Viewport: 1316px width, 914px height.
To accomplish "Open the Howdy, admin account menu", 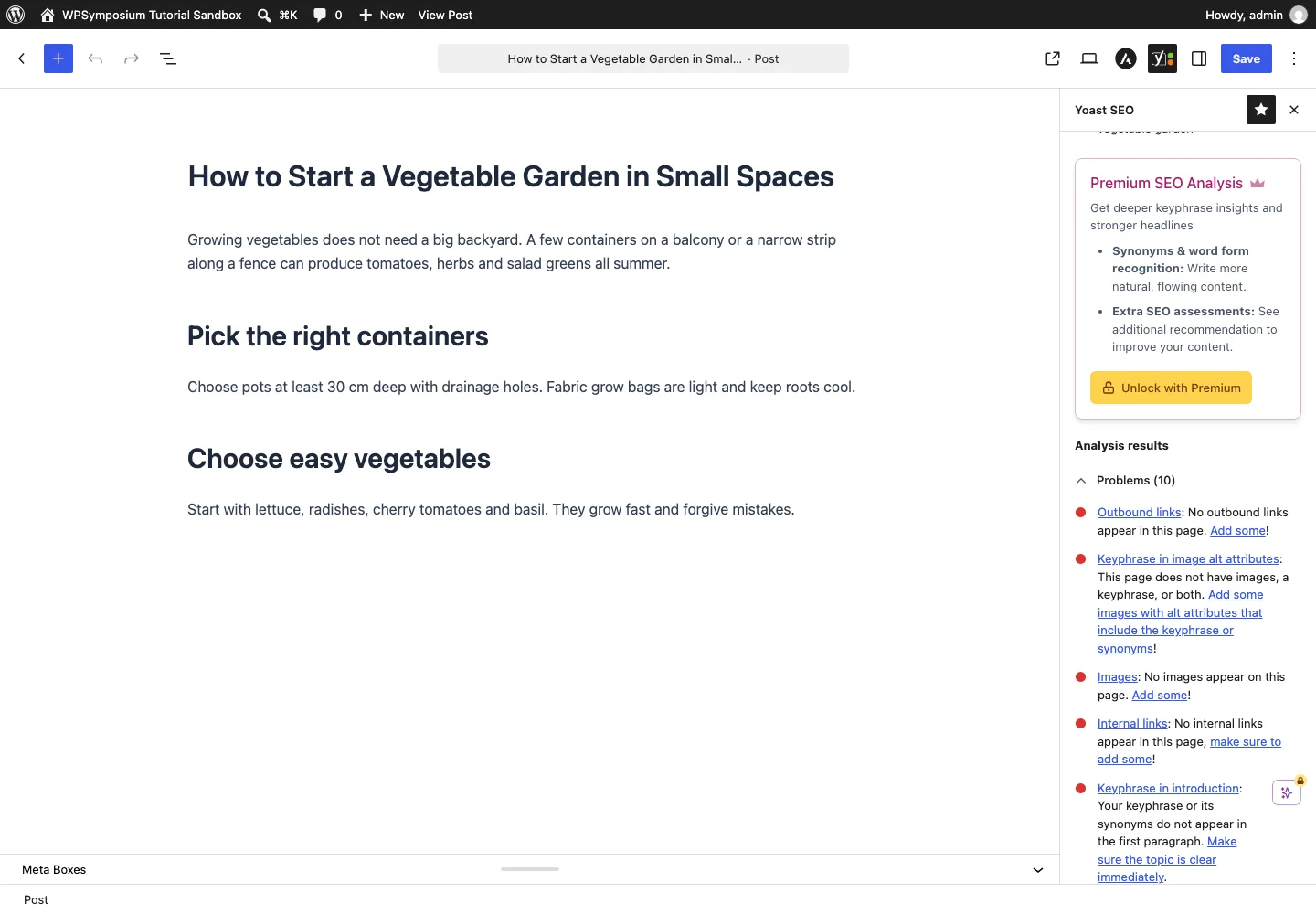I will pos(1256,15).
